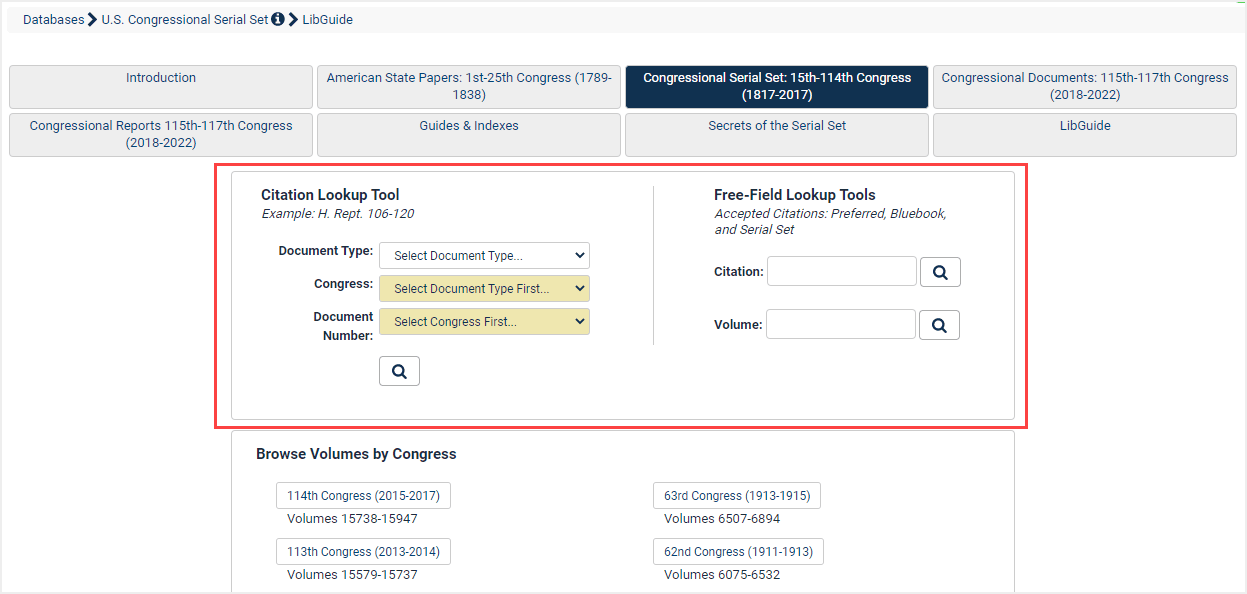Open the Congress selection dropdown

coord(484,288)
